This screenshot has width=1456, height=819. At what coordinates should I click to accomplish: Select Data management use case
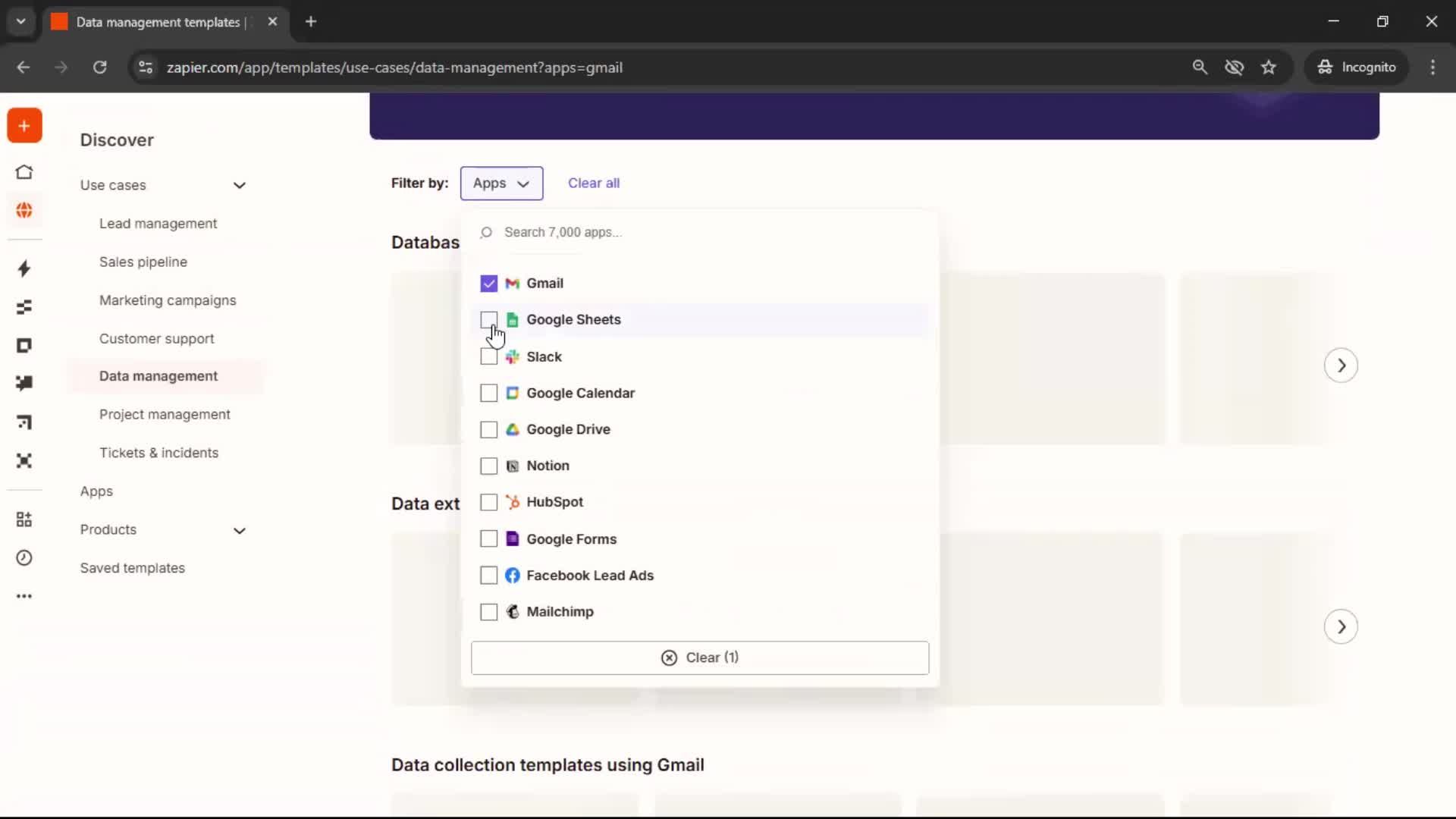point(158,376)
